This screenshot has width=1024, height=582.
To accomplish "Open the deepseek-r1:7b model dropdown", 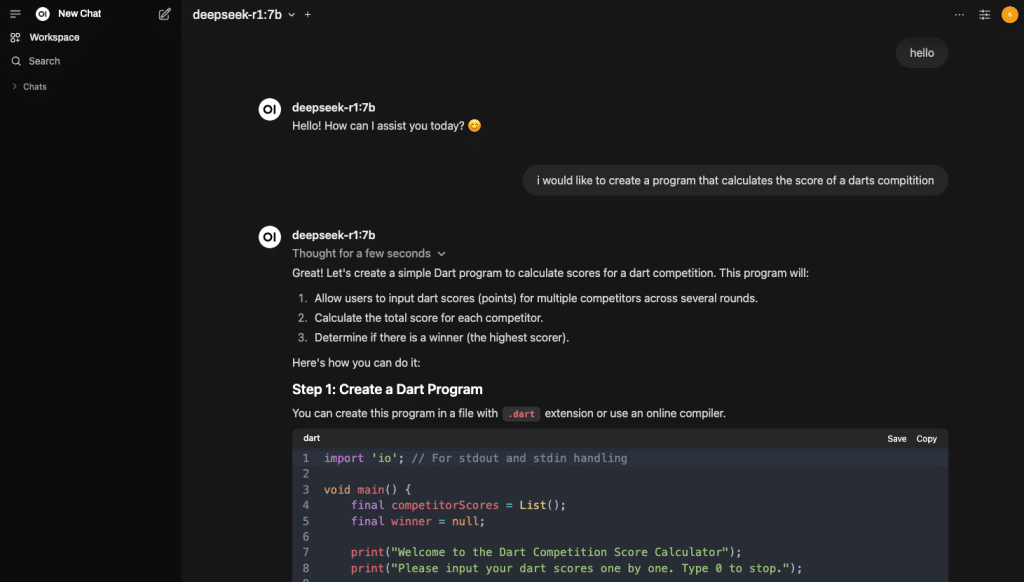I will [x=244, y=14].
